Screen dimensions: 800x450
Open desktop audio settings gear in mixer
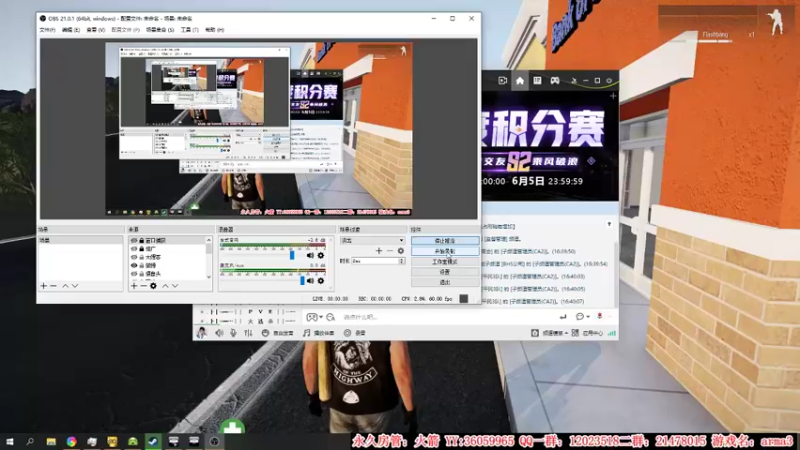pos(321,255)
